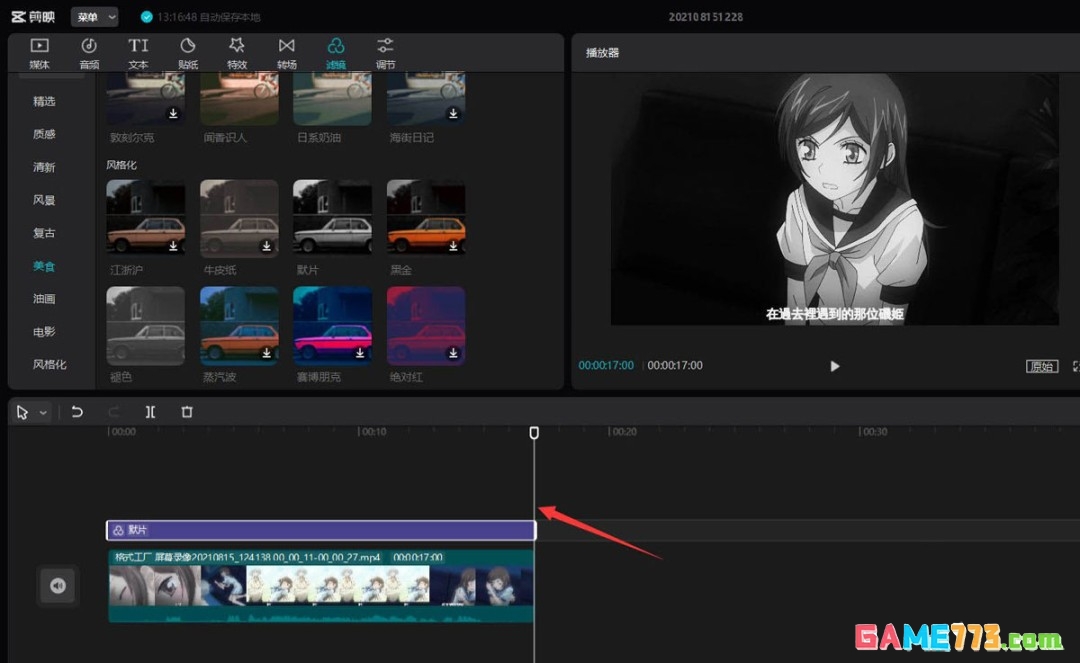The height and width of the screenshot is (663, 1080).
Task: Download the 敦刻尔克 filter
Action: (x=174, y=114)
